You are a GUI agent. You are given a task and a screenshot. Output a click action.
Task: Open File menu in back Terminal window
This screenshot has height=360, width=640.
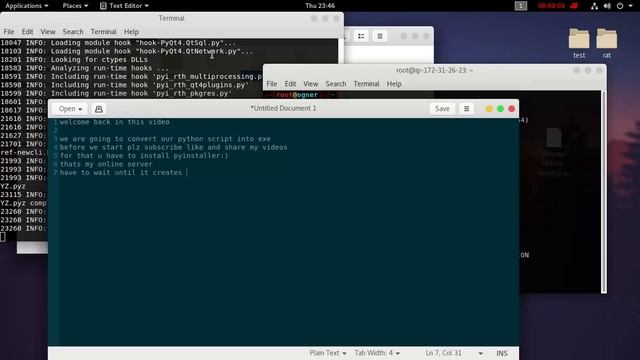coord(9,32)
